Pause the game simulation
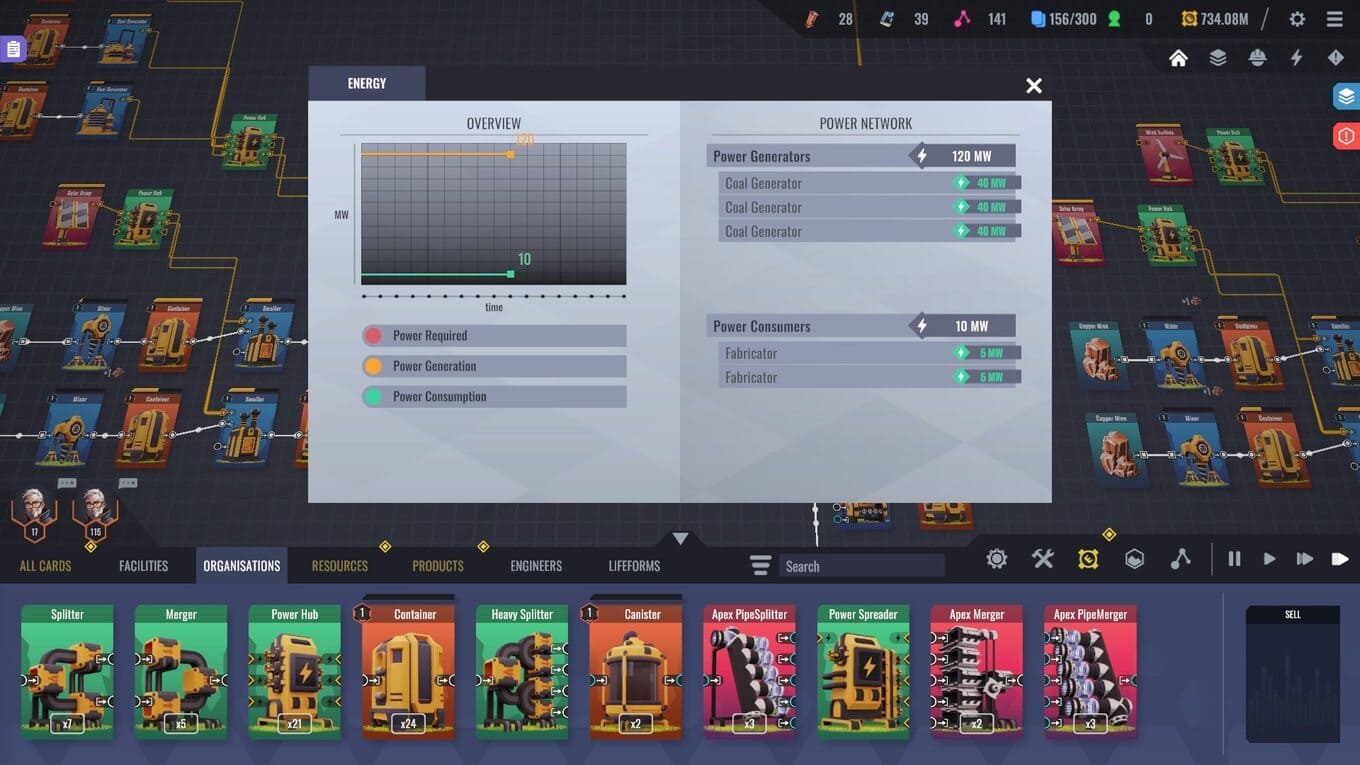This screenshot has height=765, width=1360. coord(1234,559)
